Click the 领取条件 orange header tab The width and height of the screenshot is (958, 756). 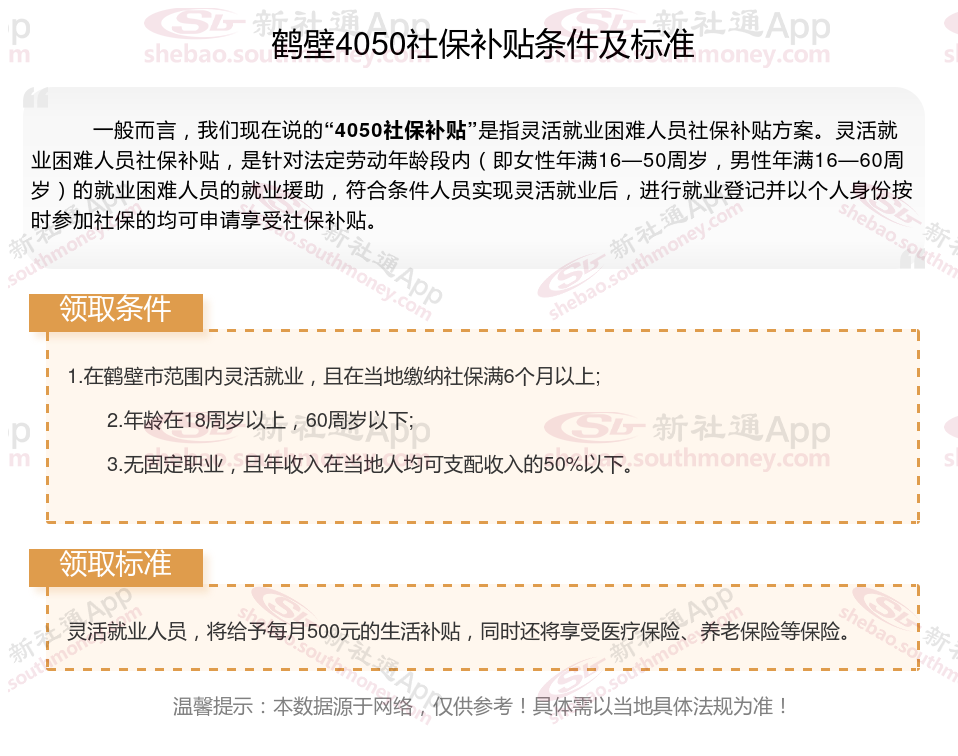point(115,312)
